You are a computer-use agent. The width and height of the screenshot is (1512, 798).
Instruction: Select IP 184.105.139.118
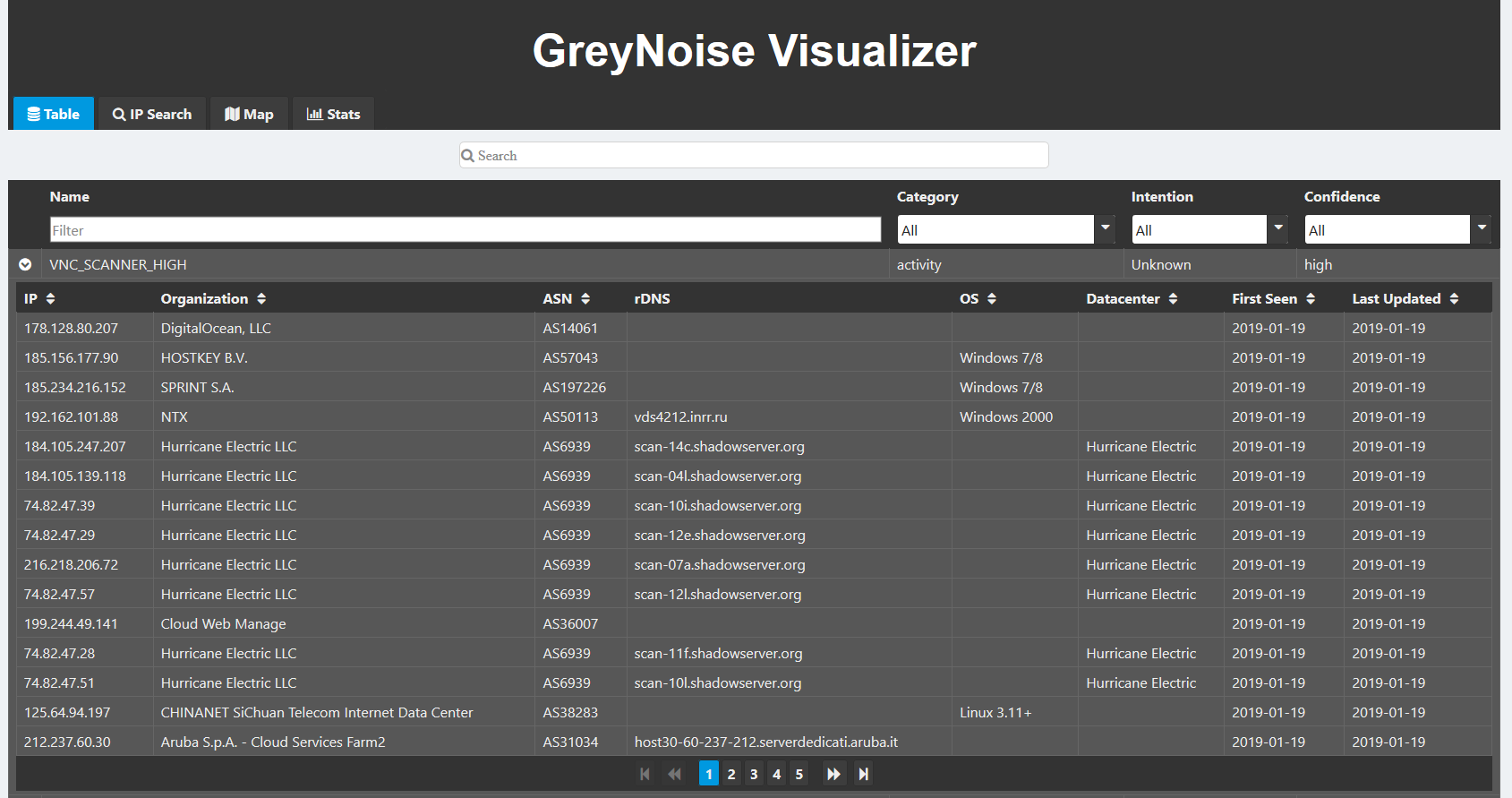point(75,476)
